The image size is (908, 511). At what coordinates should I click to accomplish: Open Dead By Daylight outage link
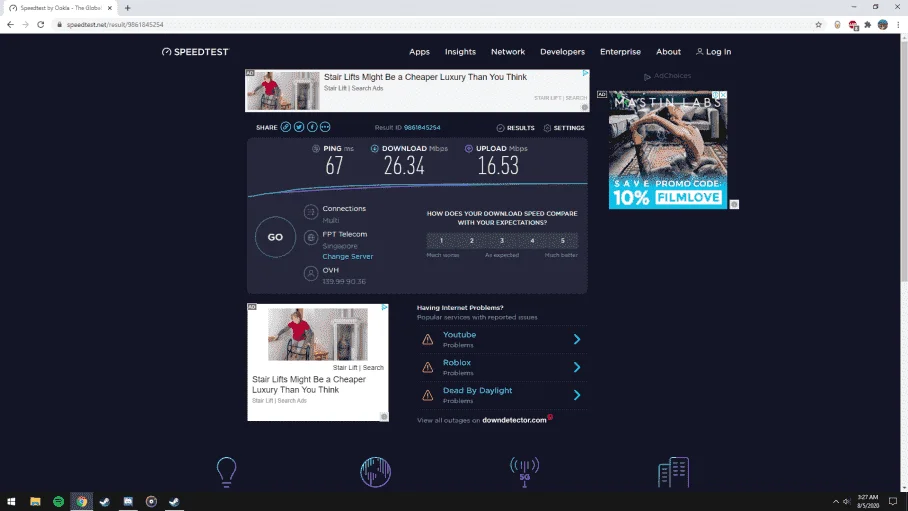pos(477,390)
